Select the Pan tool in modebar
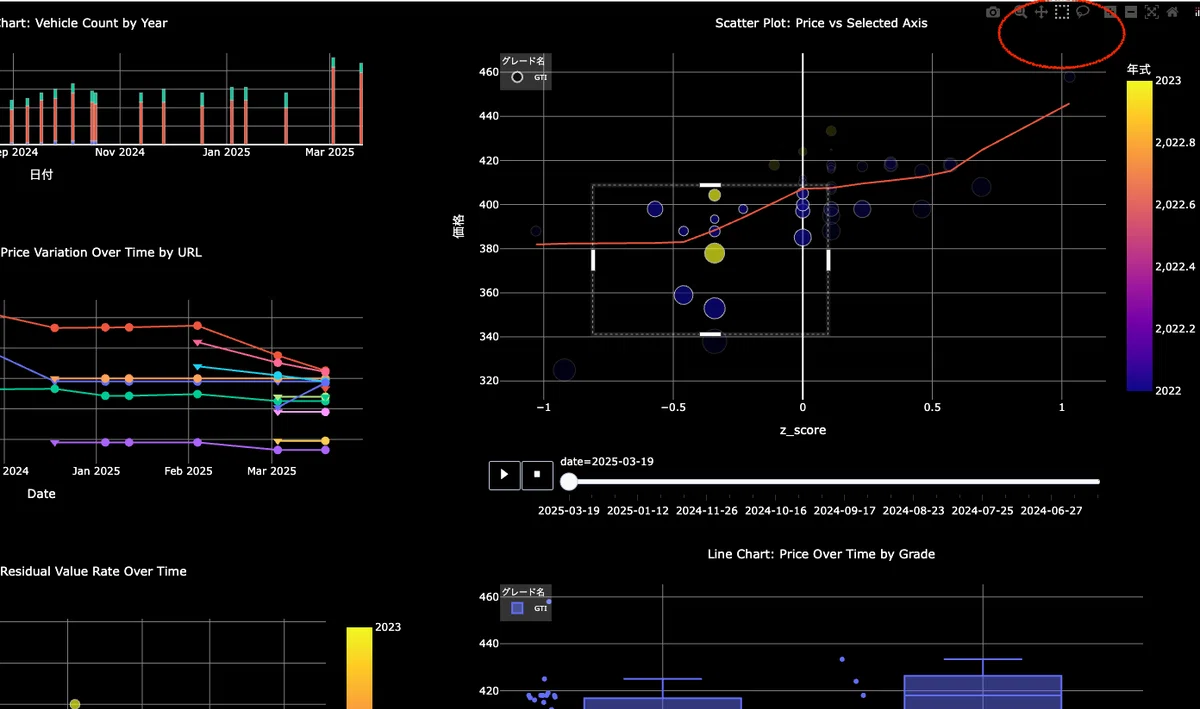Viewport: 1200px width, 709px height. (1041, 12)
